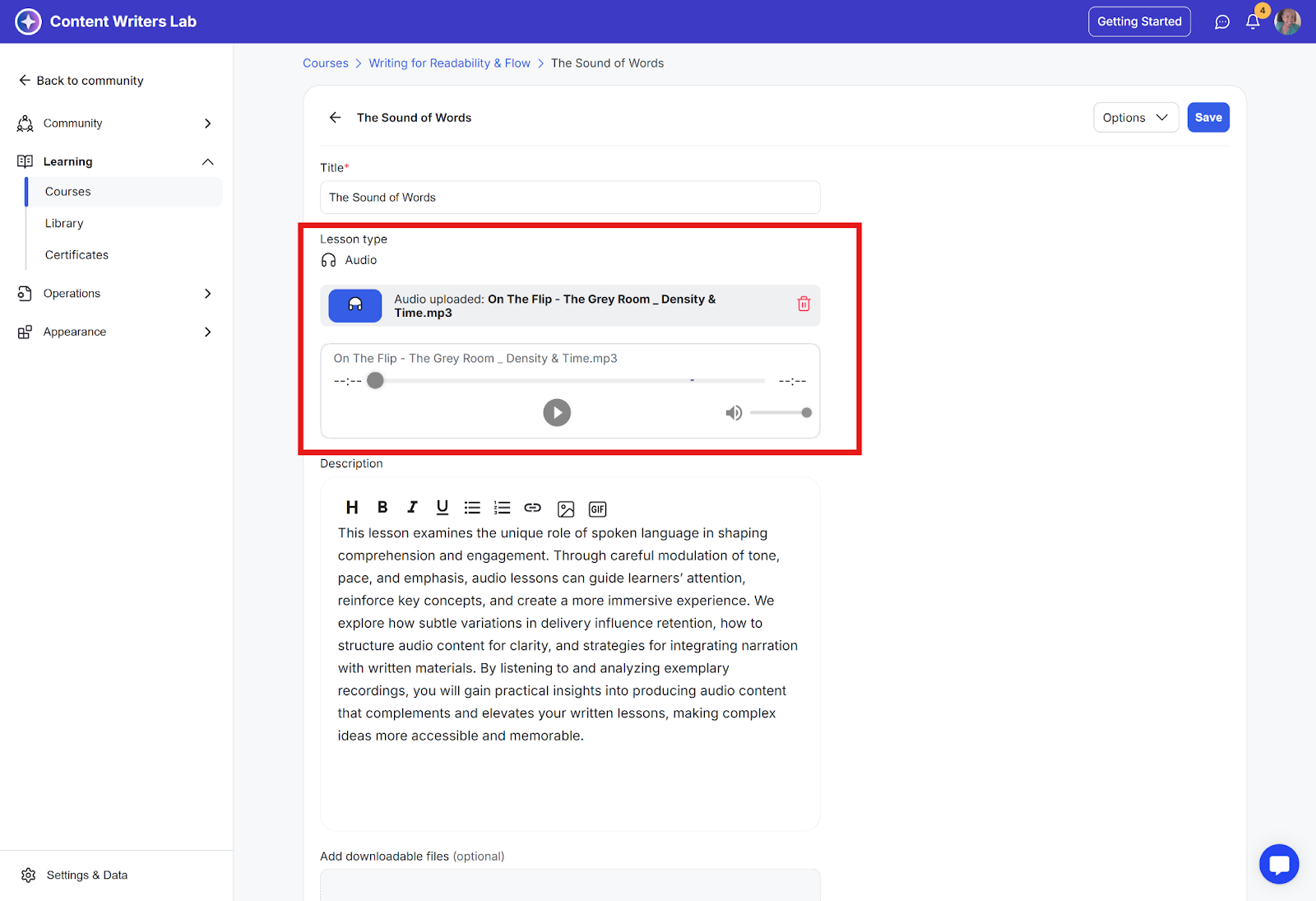Click the 'The Sound of Words' breadcrumb text
This screenshot has height=901, width=1316.
607,63
